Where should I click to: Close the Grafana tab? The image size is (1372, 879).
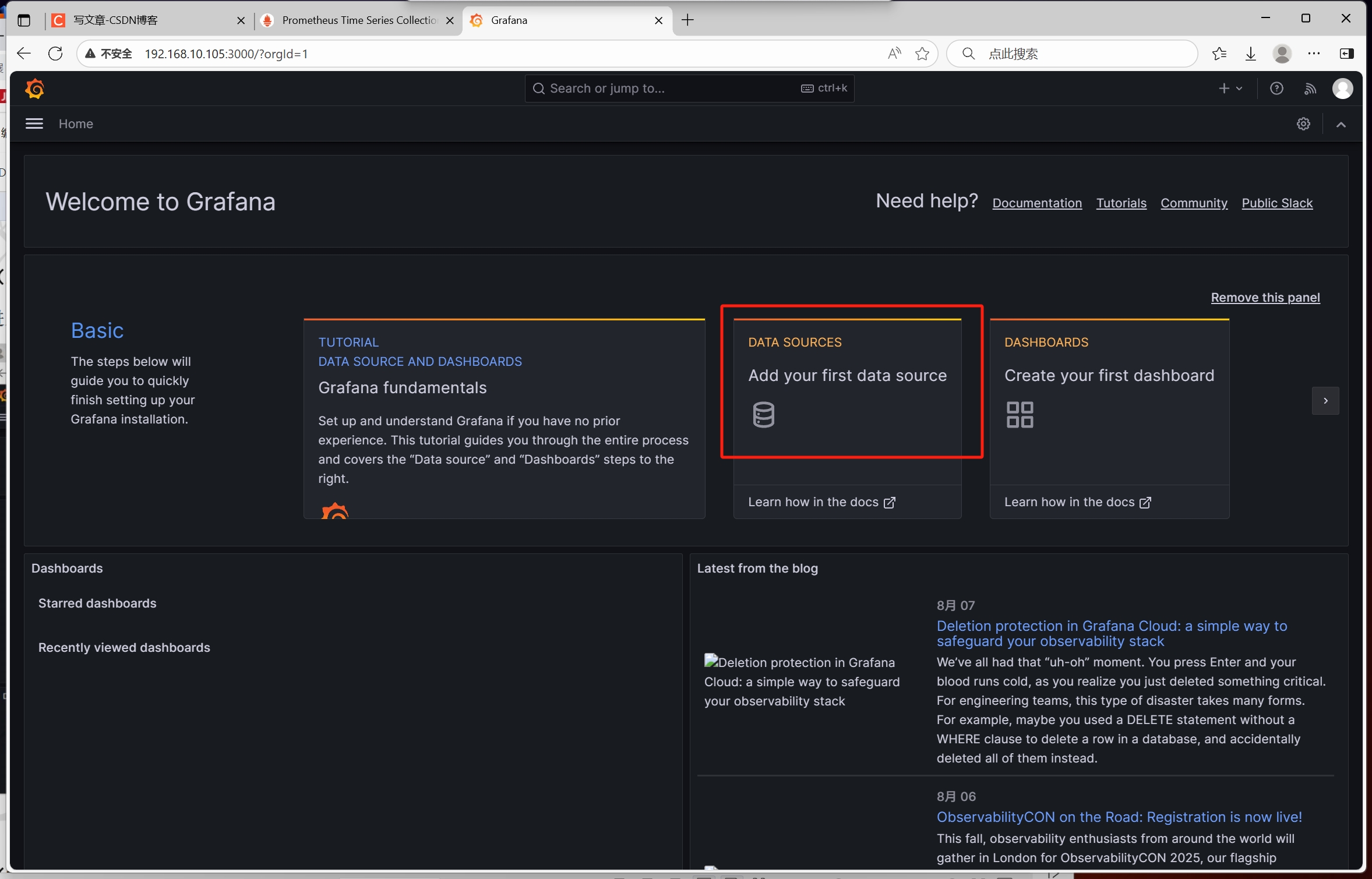pyautogui.click(x=658, y=20)
